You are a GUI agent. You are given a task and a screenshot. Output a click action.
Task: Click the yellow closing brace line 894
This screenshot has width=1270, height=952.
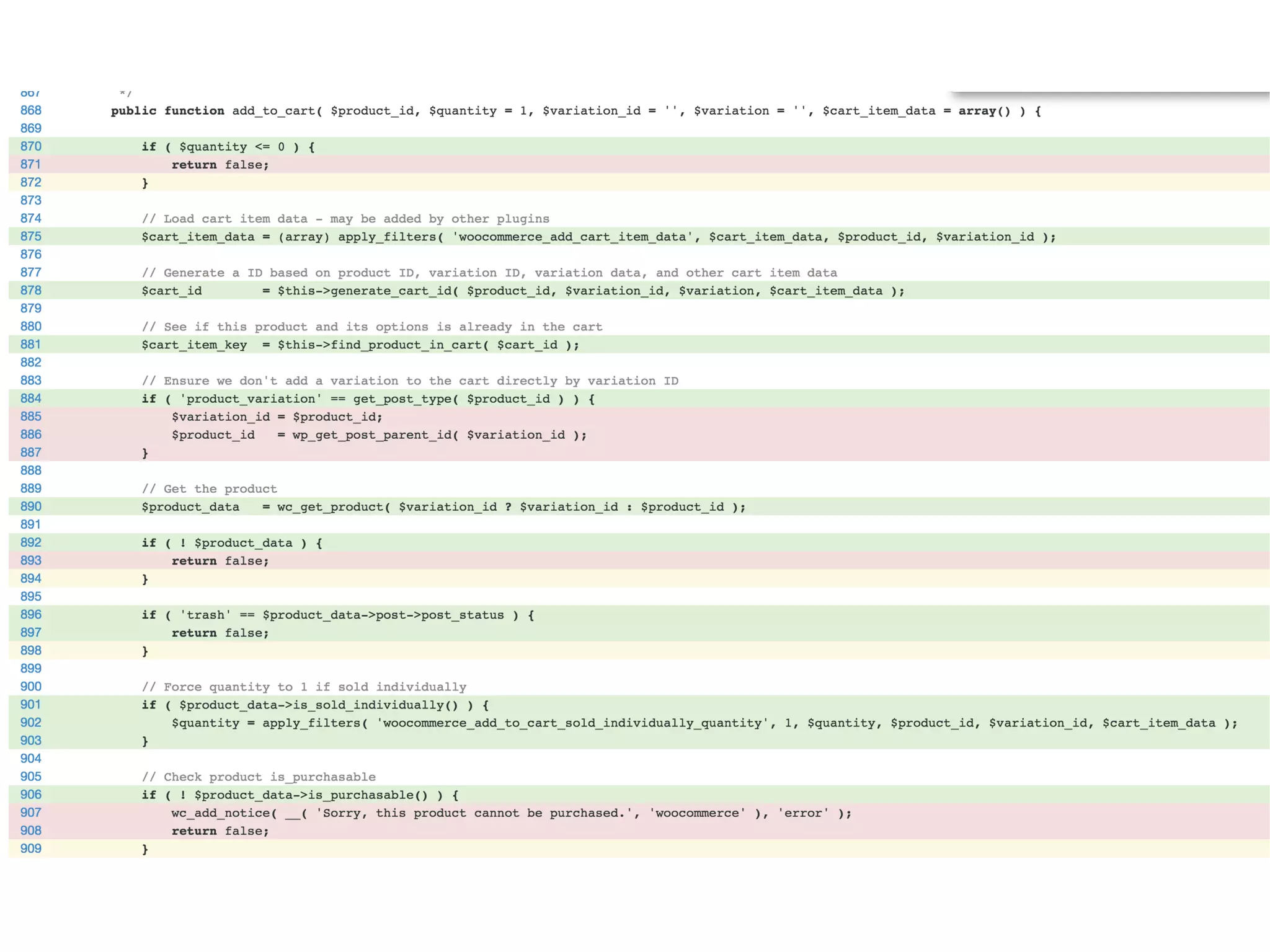(x=145, y=579)
